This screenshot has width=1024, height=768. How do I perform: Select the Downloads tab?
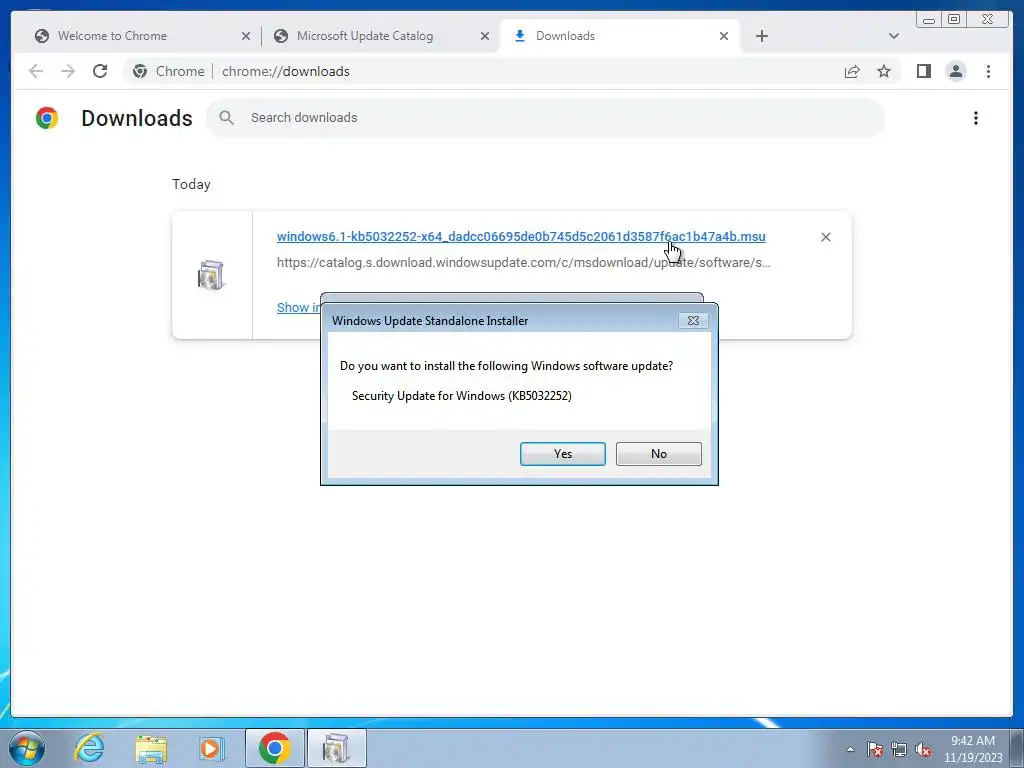[620, 36]
